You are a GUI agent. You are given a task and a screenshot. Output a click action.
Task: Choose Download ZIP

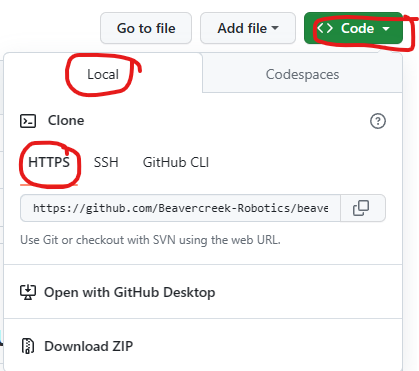[x=203, y=346]
